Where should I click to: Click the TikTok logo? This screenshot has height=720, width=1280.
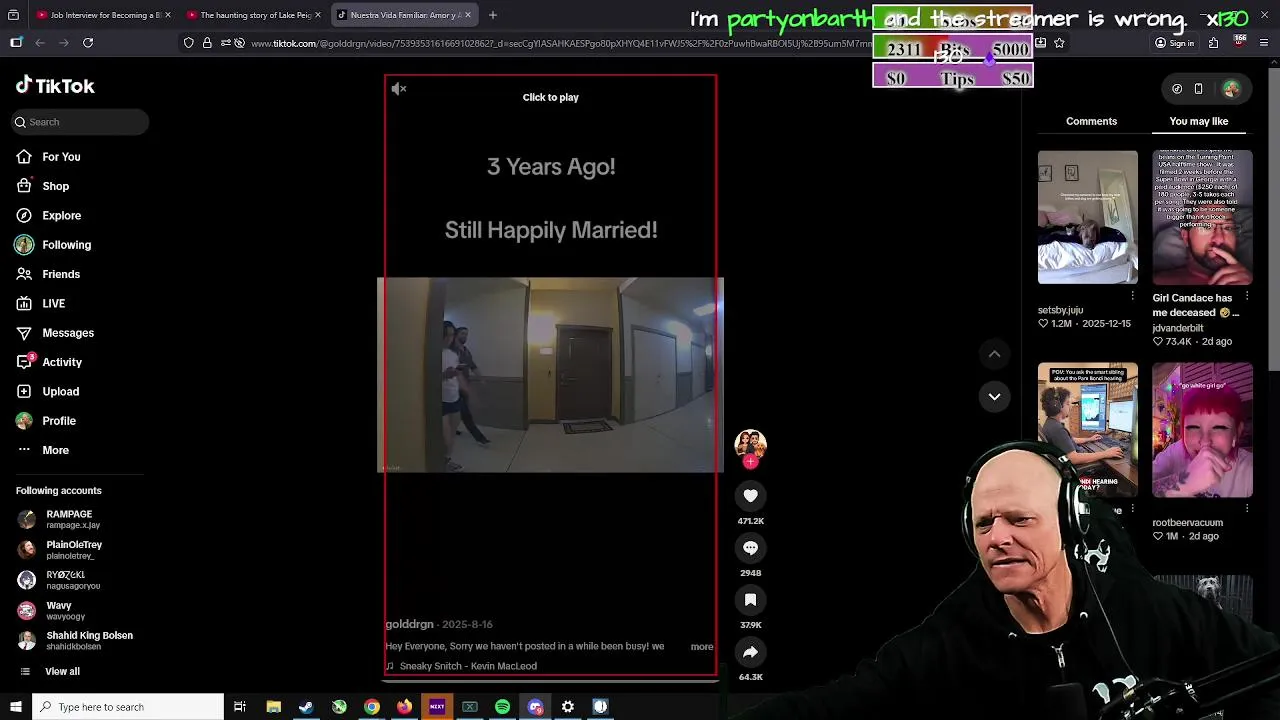click(x=55, y=86)
